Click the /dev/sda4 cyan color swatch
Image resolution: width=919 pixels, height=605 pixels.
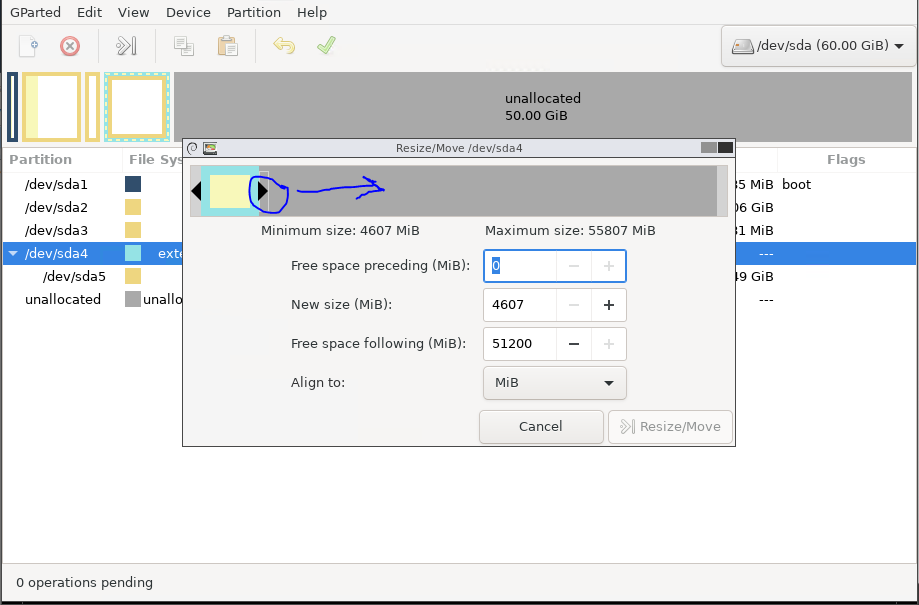(133, 253)
